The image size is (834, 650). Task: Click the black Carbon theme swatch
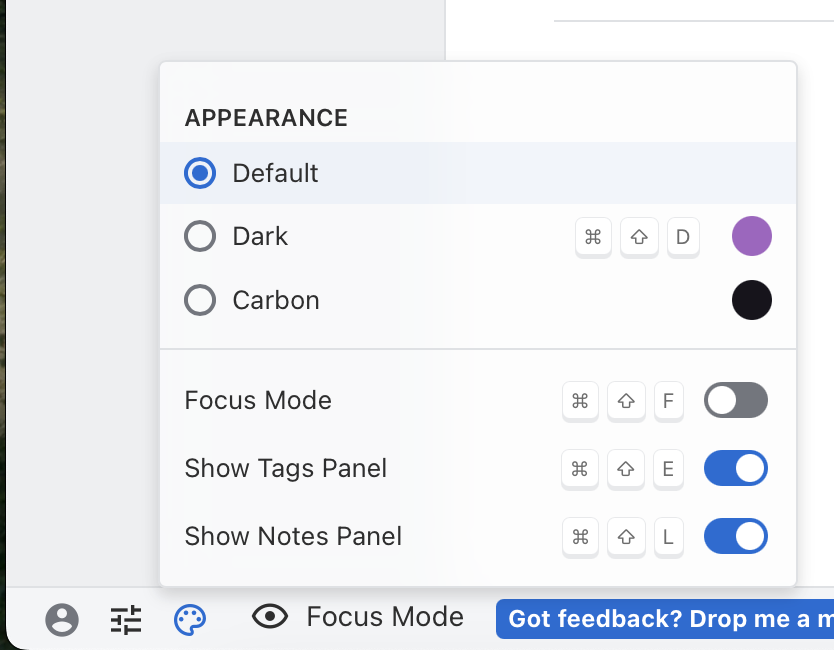pyautogui.click(x=752, y=300)
